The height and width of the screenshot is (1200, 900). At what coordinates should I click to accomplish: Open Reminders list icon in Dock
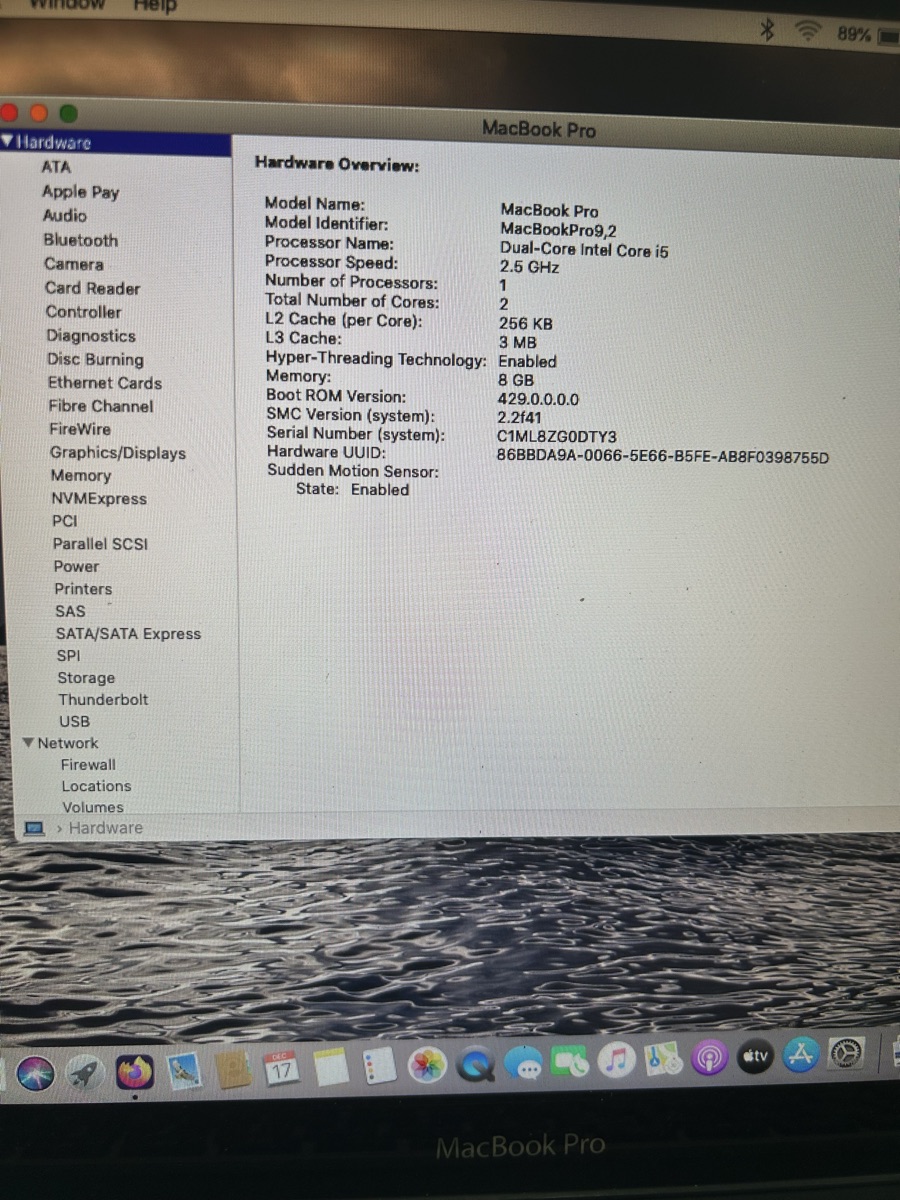click(x=379, y=1065)
